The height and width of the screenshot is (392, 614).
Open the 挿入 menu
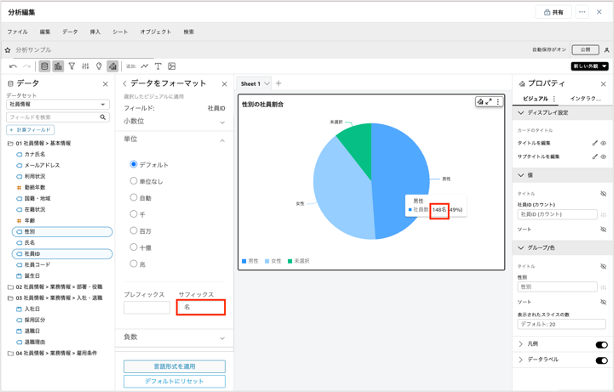point(95,32)
